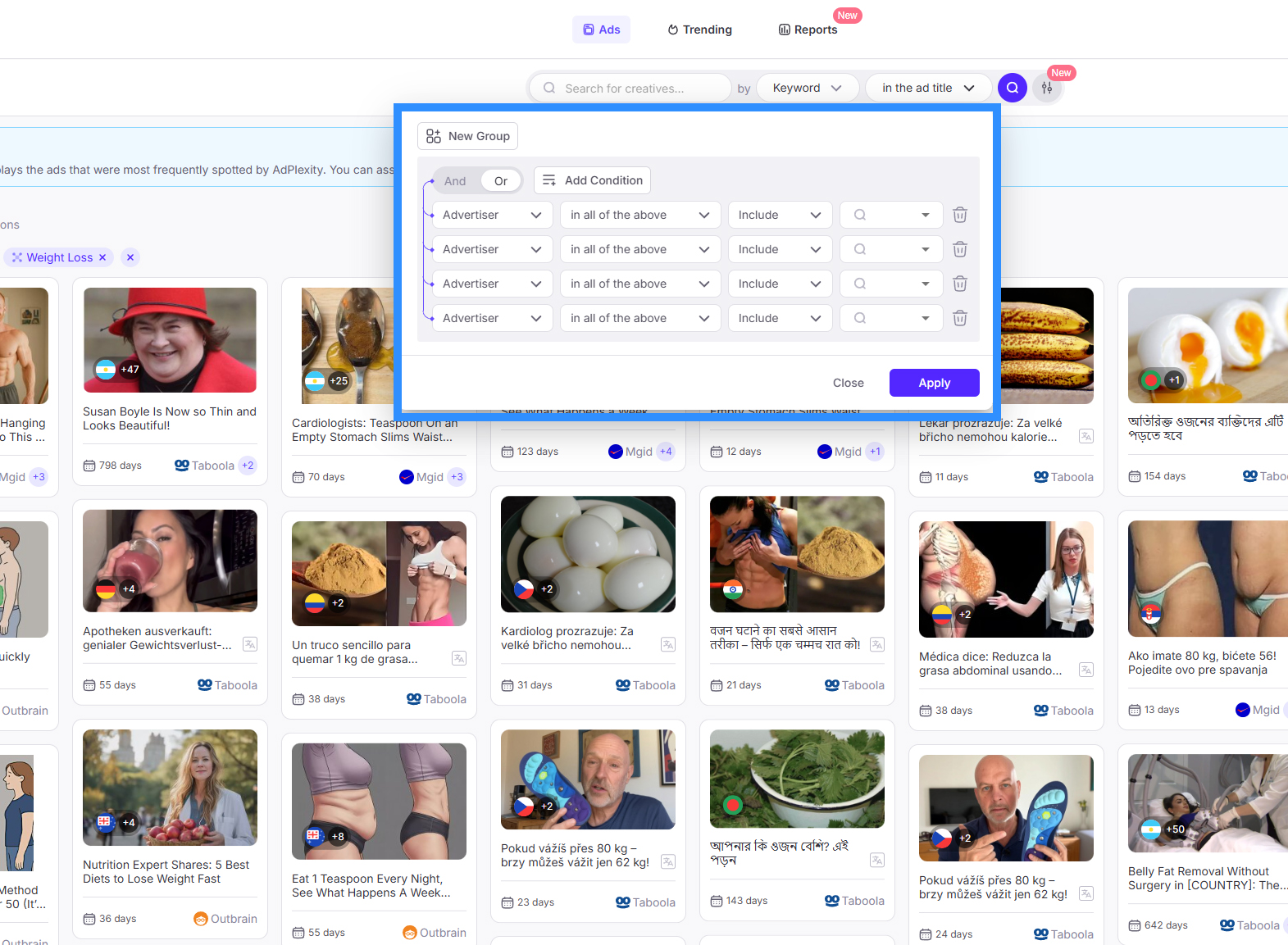Open the Reports tab
Viewport: 1288px width, 945px height.
[x=808, y=30]
